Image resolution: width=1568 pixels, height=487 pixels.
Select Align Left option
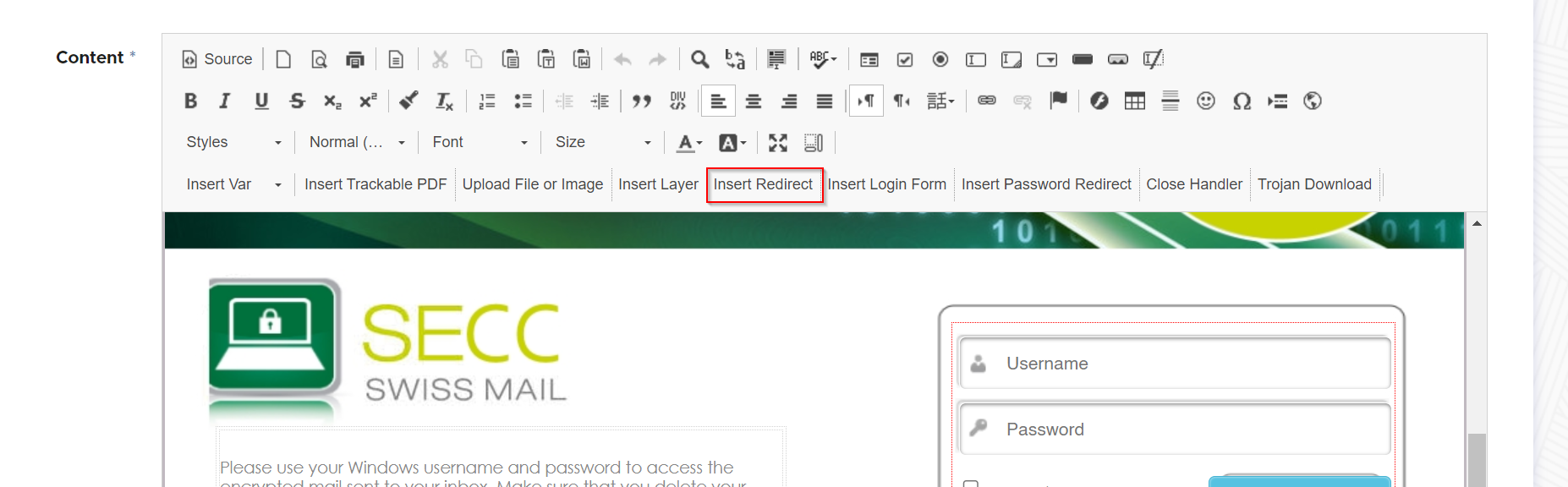[x=718, y=101]
